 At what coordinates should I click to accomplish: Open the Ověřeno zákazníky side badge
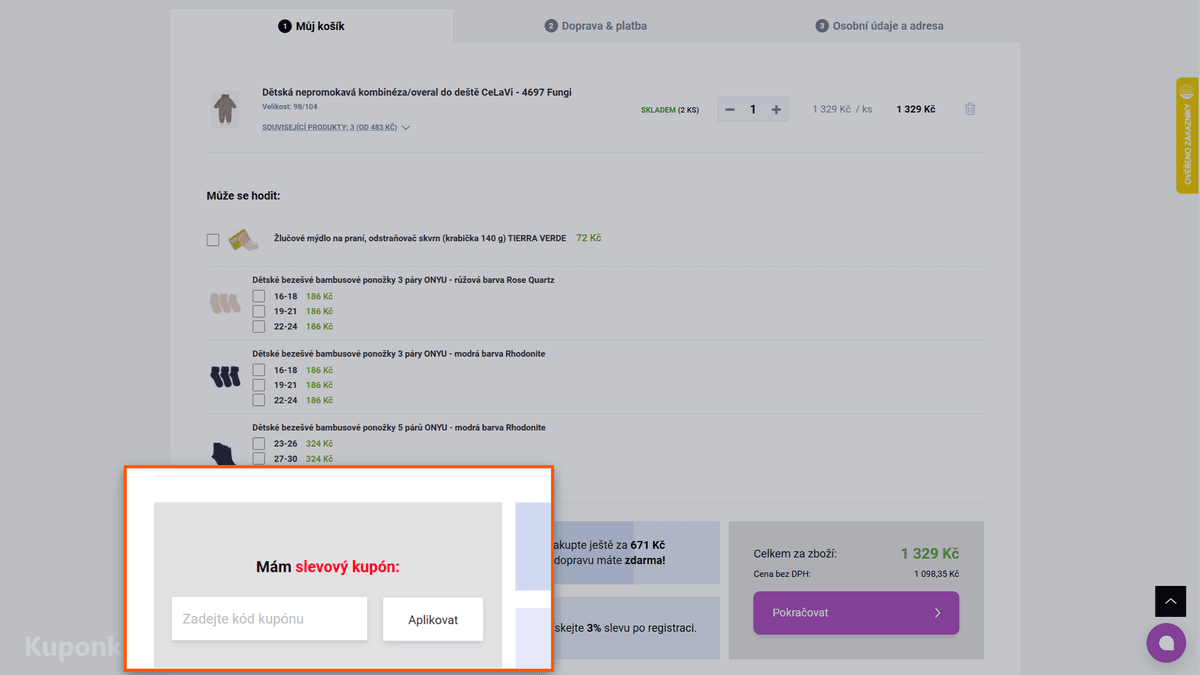(1188, 135)
